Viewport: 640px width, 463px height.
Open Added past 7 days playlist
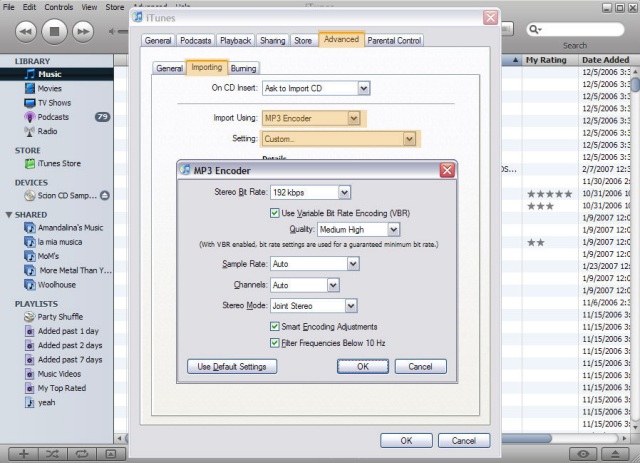click(x=70, y=360)
